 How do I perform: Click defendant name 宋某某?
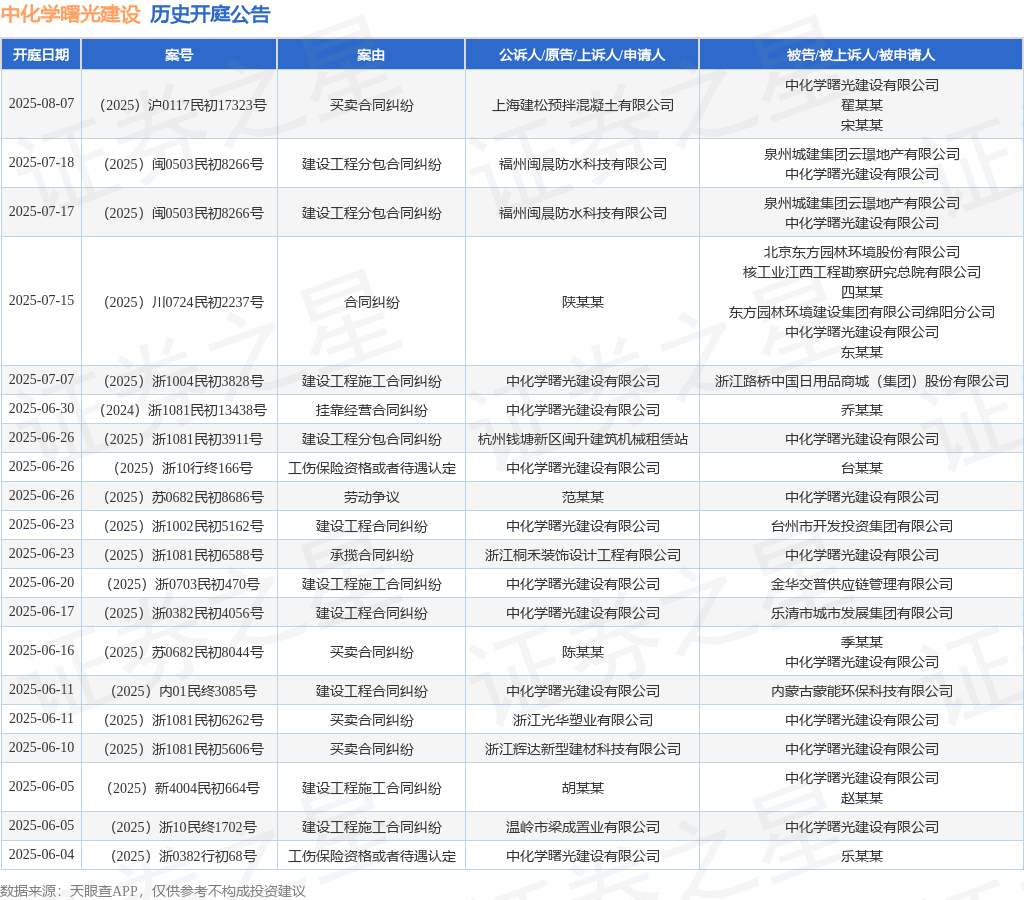pyautogui.click(x=861, y=125)
